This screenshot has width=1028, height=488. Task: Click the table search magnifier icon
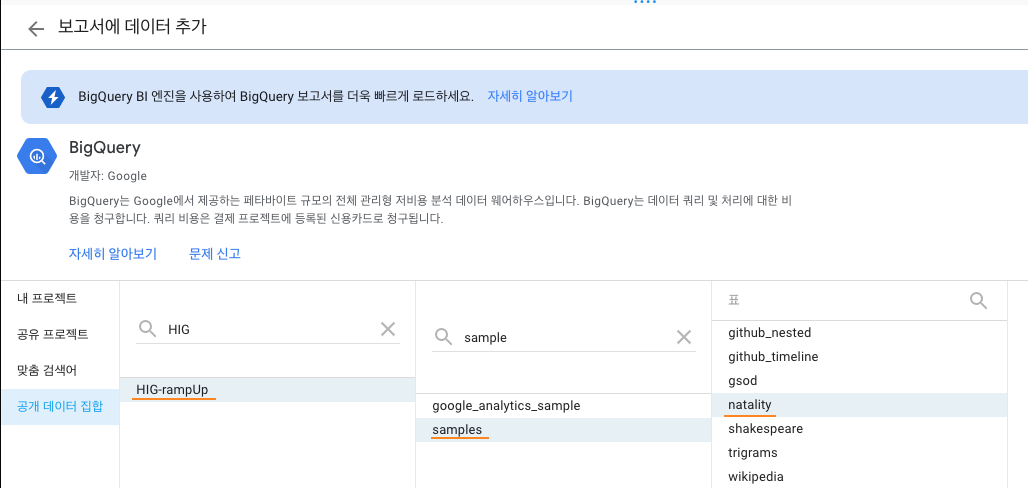coord(978,300)
